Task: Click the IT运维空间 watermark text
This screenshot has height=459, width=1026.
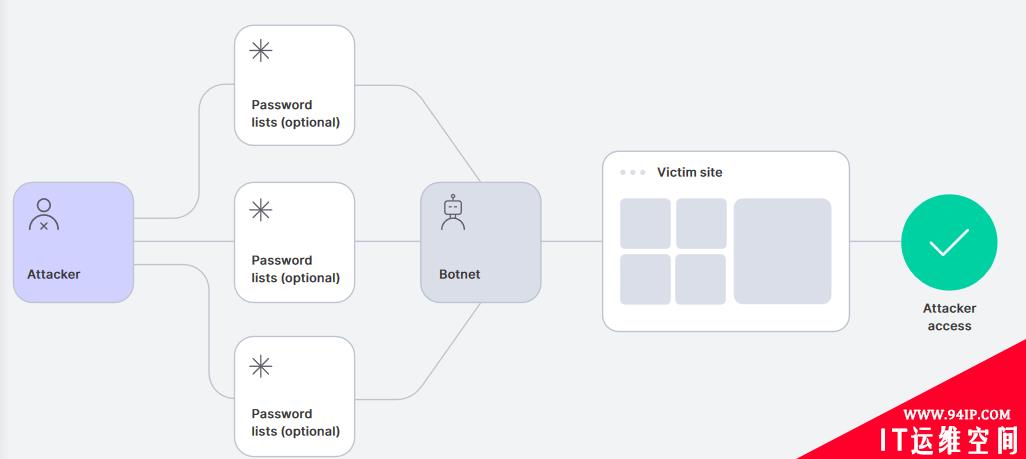Action: tap(949, 439)
